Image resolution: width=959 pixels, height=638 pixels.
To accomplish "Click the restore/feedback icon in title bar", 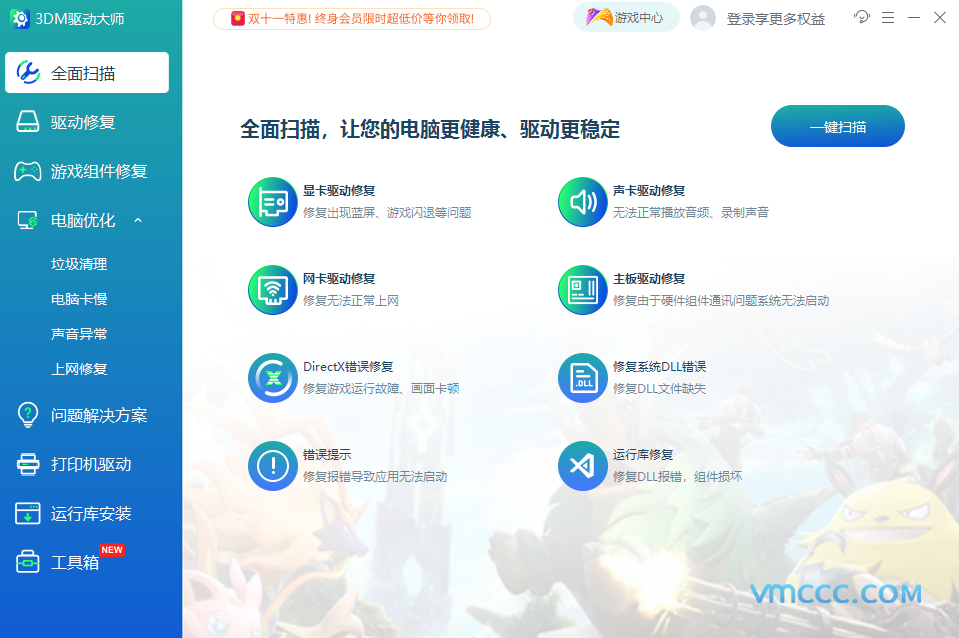I will (861, 18).
